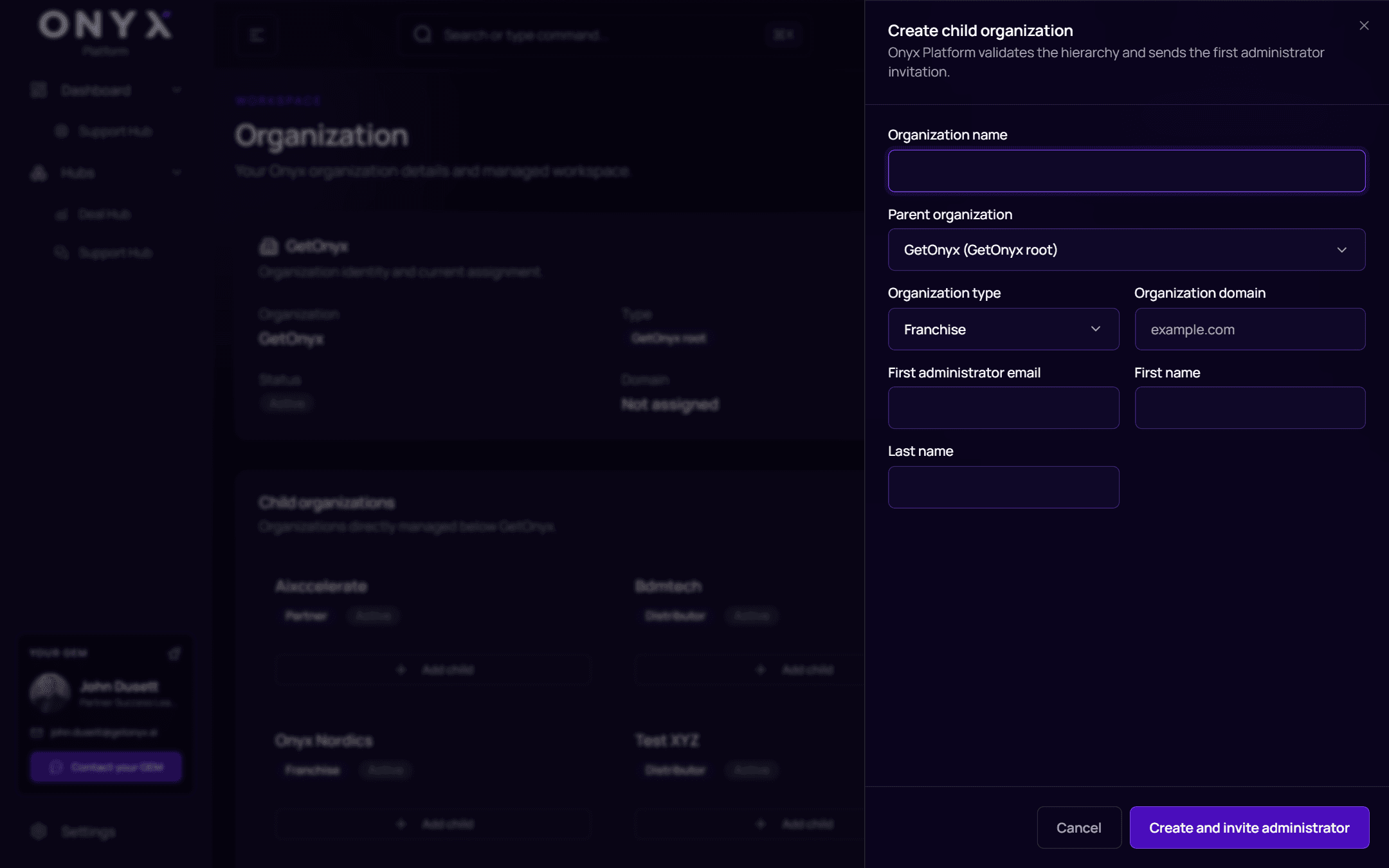The height and width of the screenshot is (868, 1389).
Task: Click the Dashboard grid icon in sidebar
Action: [39, 90]
